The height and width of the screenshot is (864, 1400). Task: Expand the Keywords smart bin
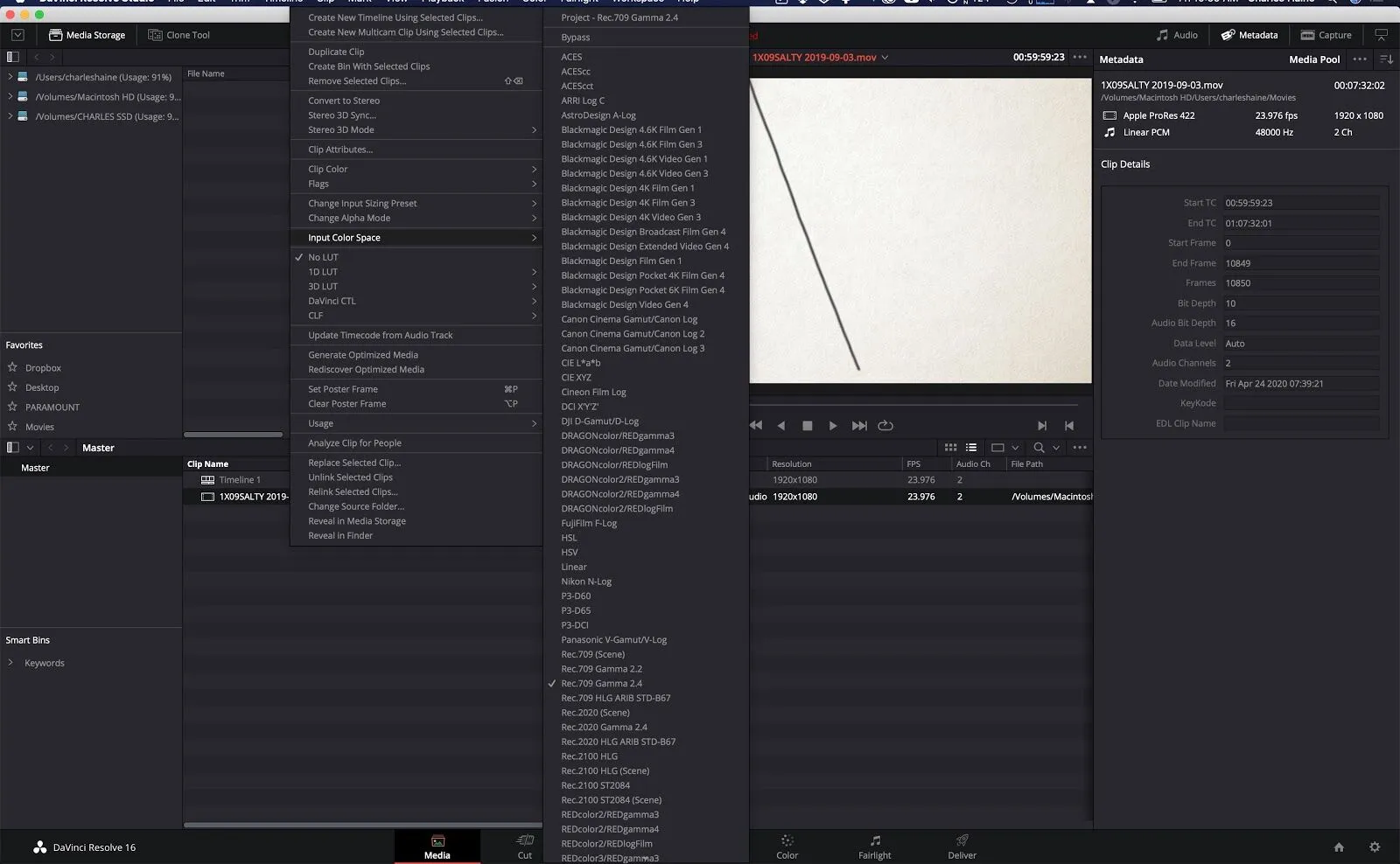(x=10, y=663)
